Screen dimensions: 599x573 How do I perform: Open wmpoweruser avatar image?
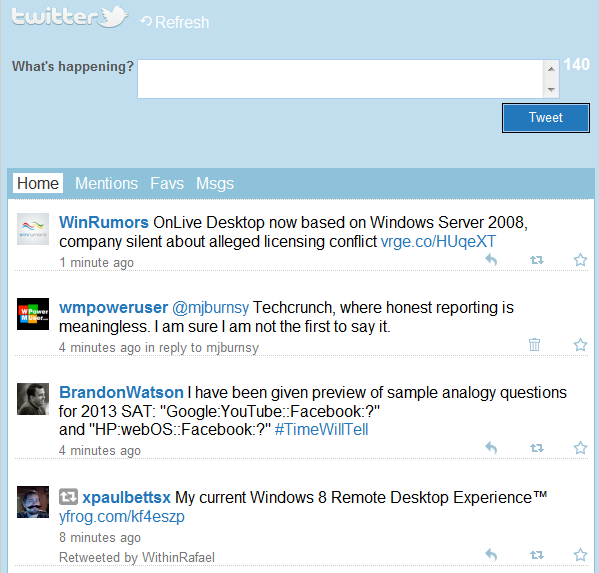(x=33, y=314)
